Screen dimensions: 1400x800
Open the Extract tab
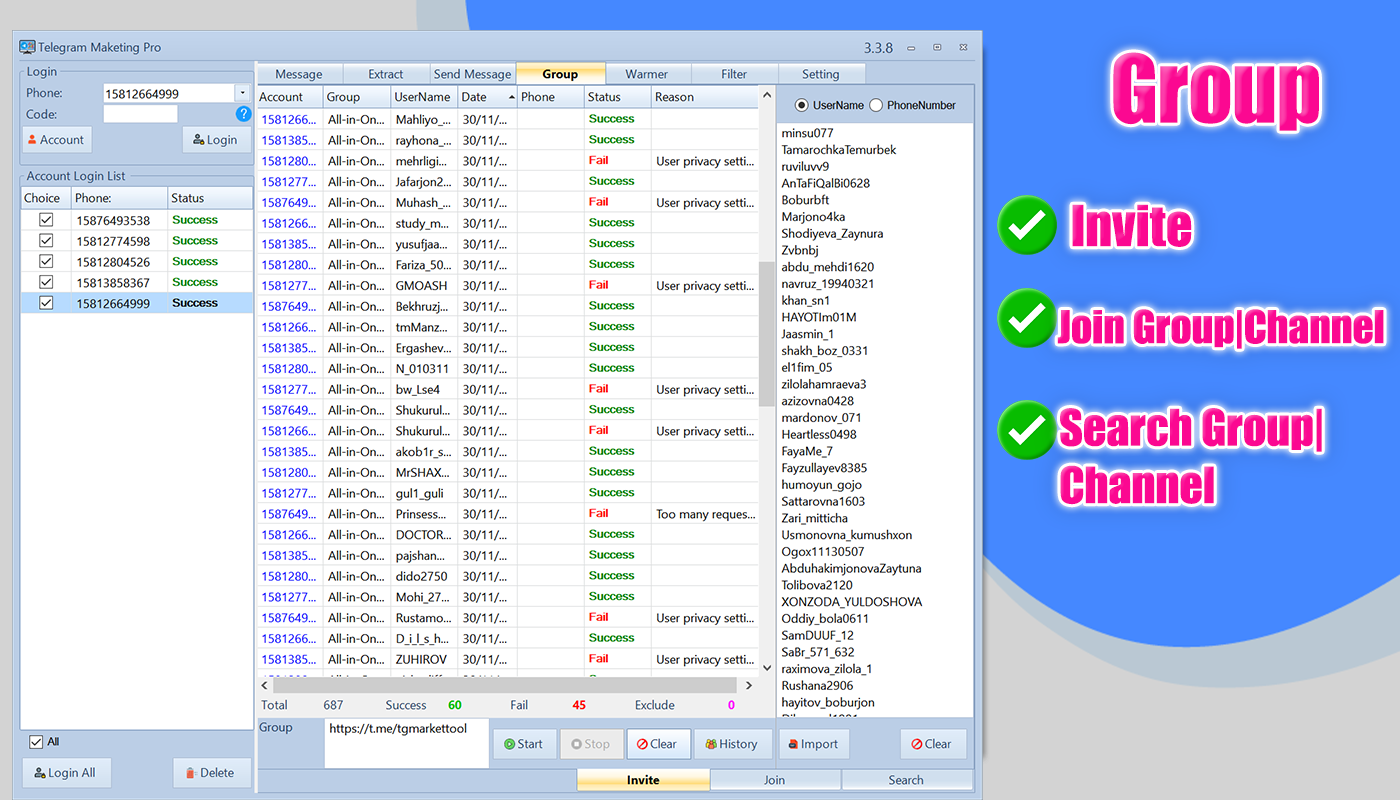point(386,74)
